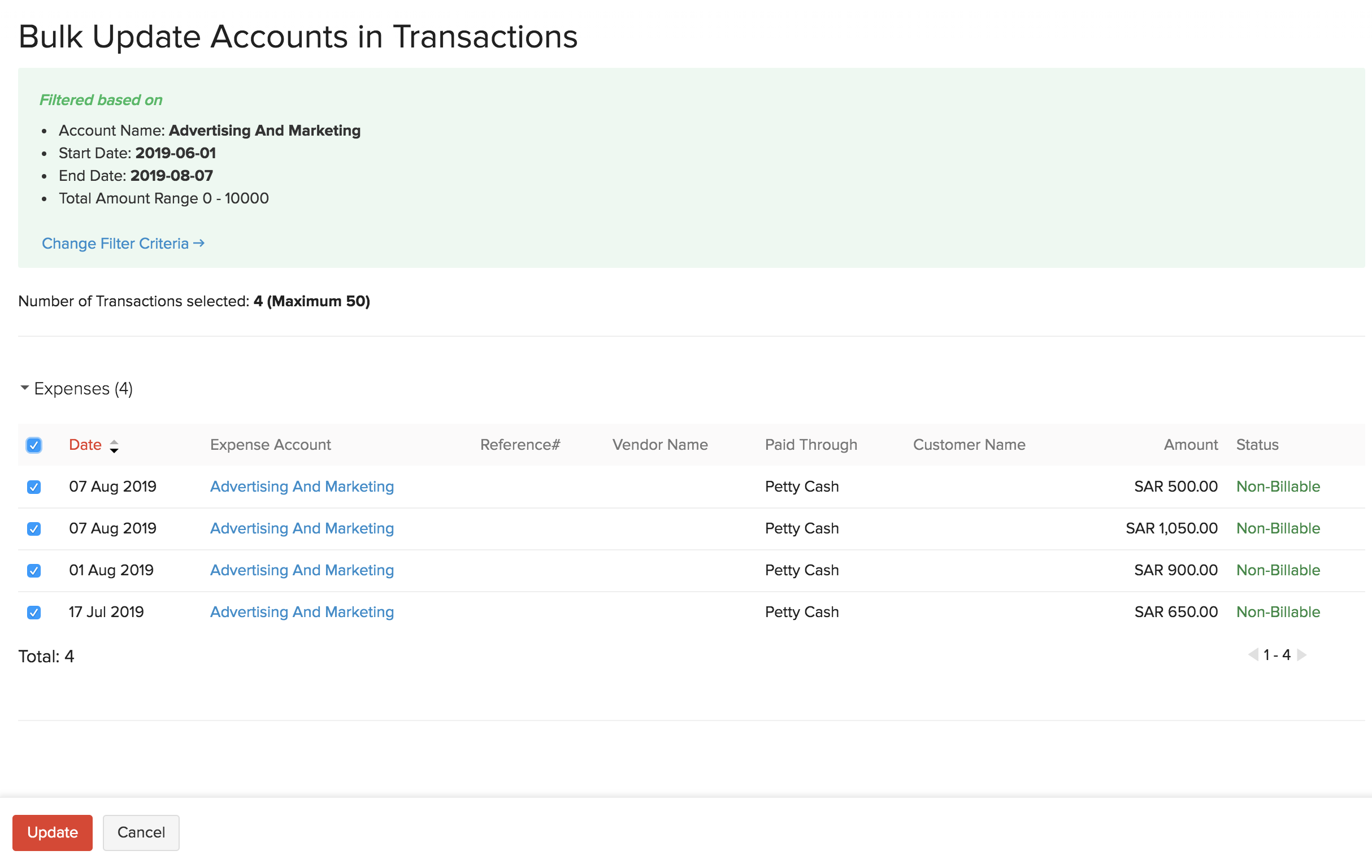Sort transactions ascending using the Date up arrow
Viewport: 1372px width, 868px height.
(x=115, y=441)
